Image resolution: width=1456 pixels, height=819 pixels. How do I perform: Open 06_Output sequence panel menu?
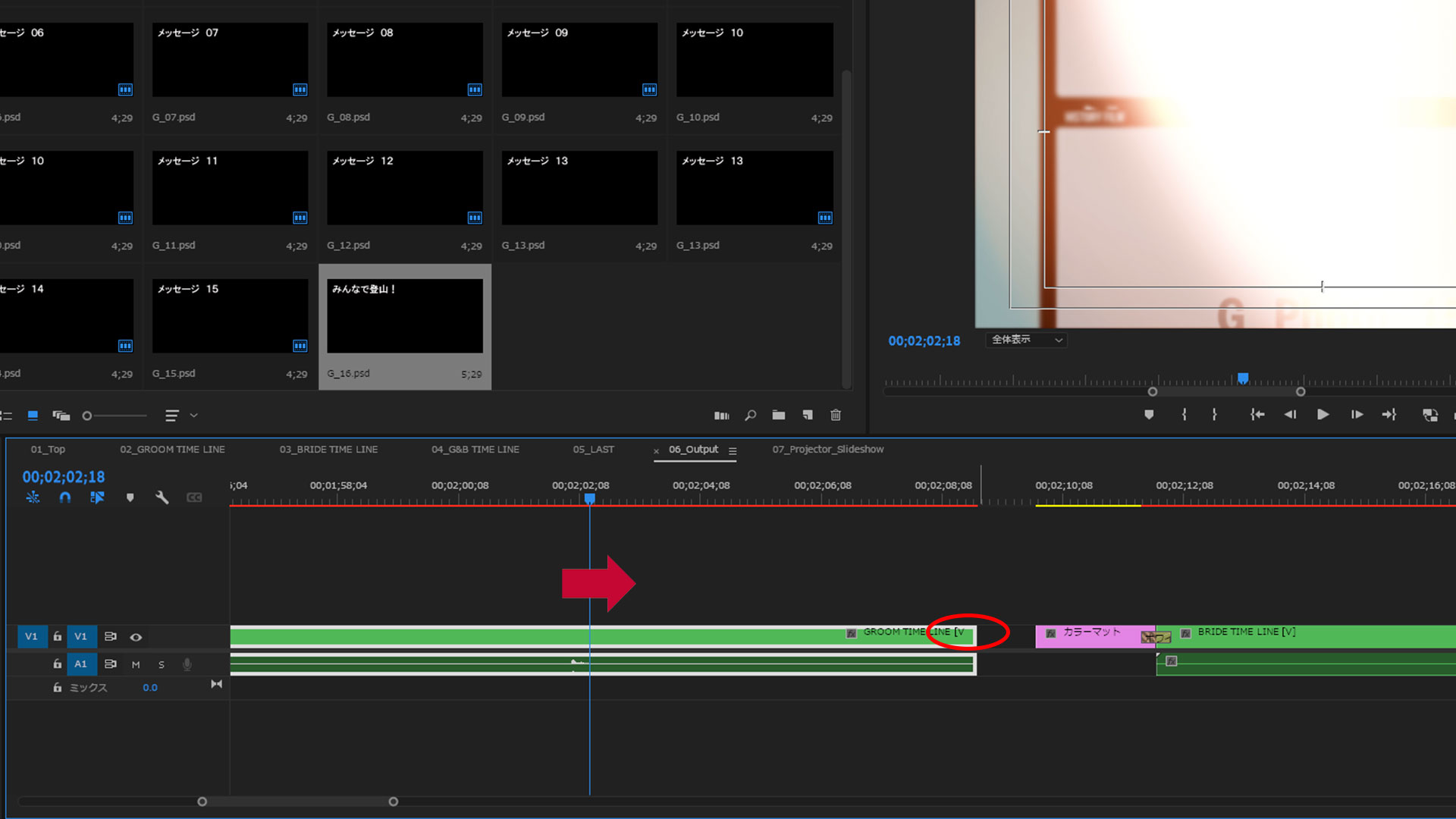733,450
